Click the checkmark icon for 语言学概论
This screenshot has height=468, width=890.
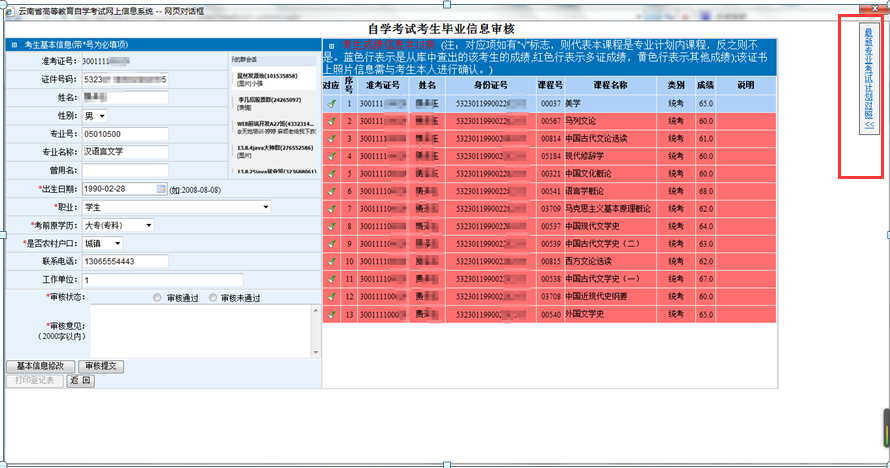tap(331, 191)
